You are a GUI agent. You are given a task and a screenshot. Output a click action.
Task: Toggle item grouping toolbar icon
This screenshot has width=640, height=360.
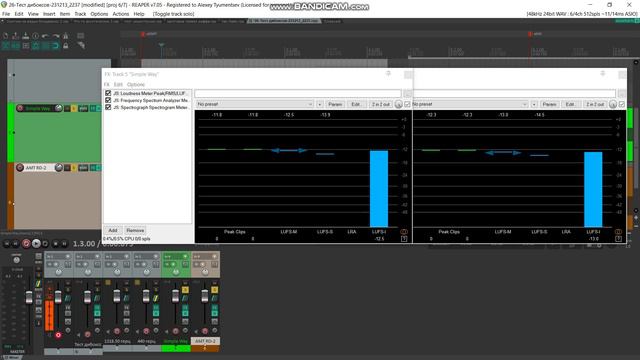point(16,46)
